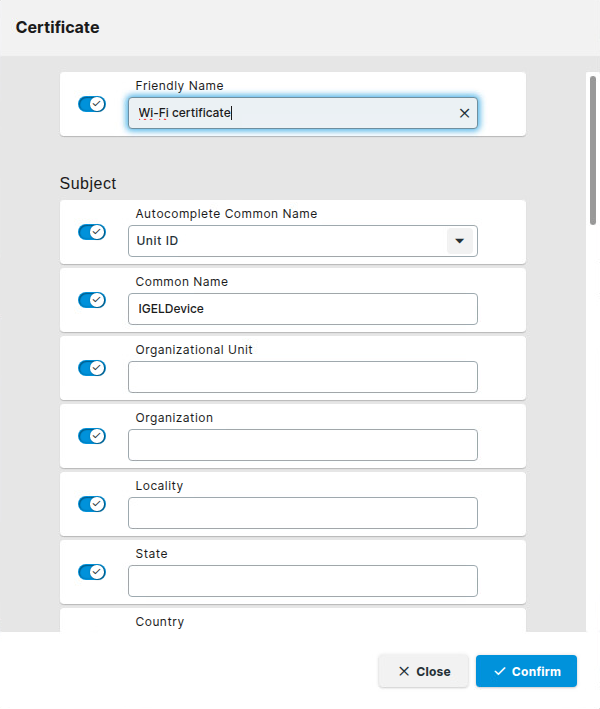The height and width of the screenshot is (709, 600).
Task: Clear the Friendly Name field with X icon
Action: 464,113
